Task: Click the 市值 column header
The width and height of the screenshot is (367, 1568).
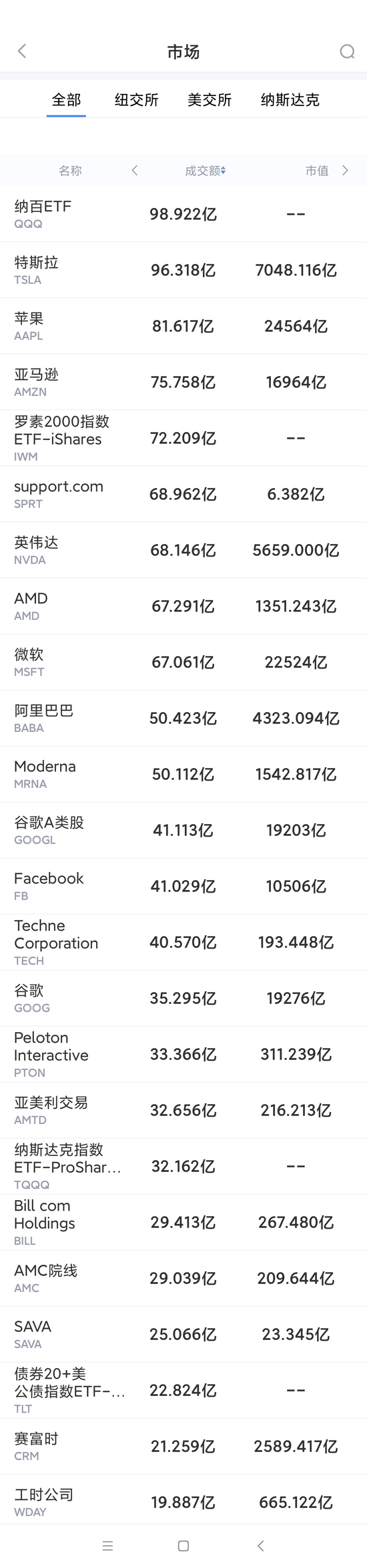Action: 317,171
